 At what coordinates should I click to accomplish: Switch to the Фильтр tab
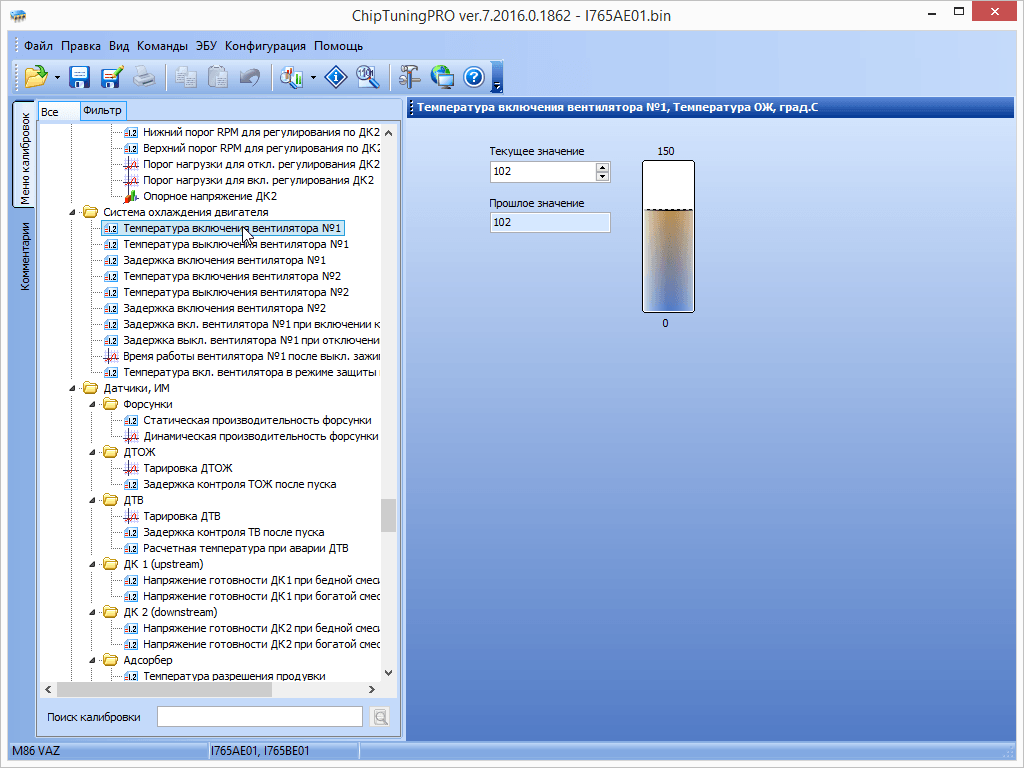click(x=102, y=111)
